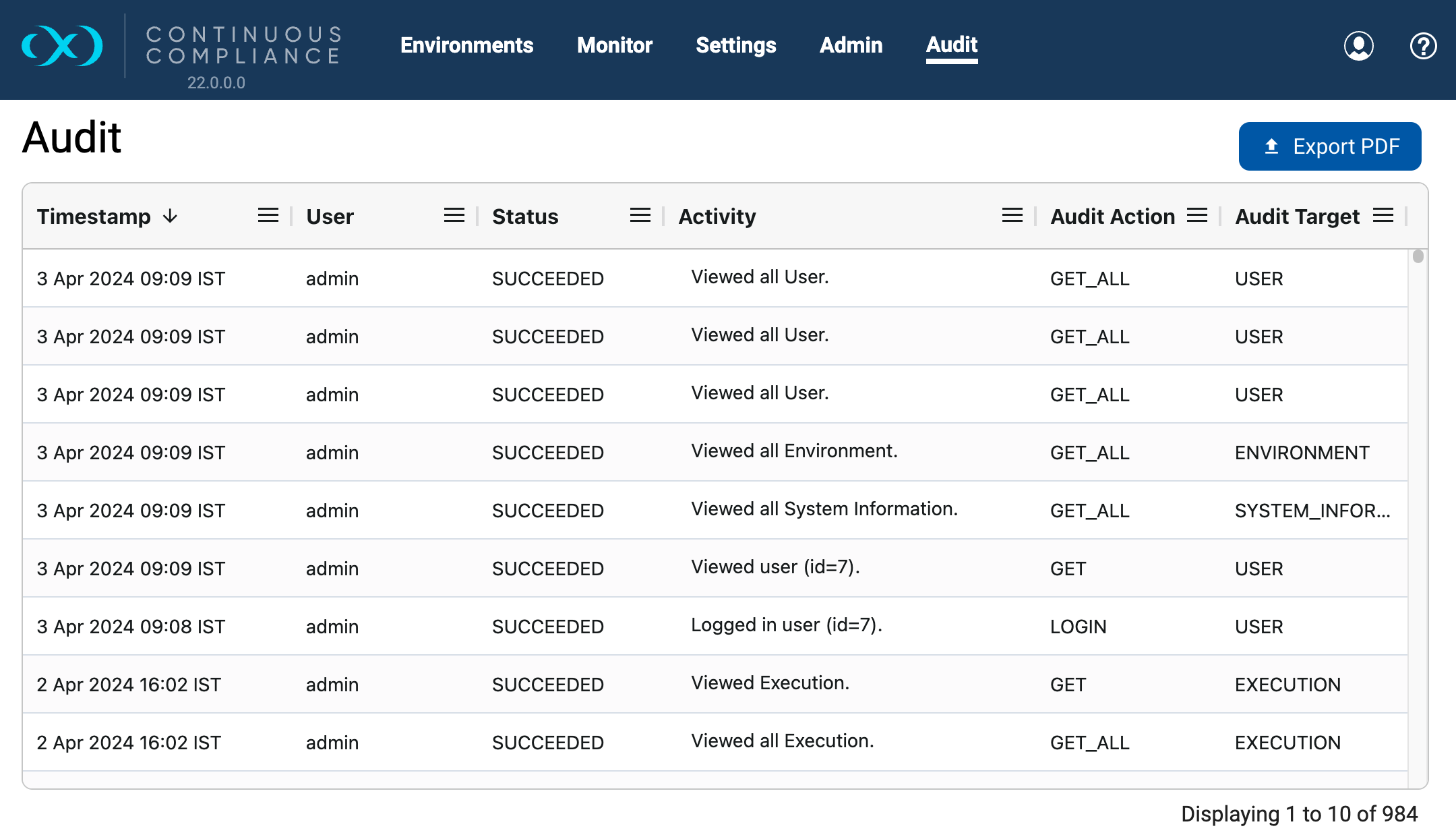Click the help question mark icon

click(1423, 46)
